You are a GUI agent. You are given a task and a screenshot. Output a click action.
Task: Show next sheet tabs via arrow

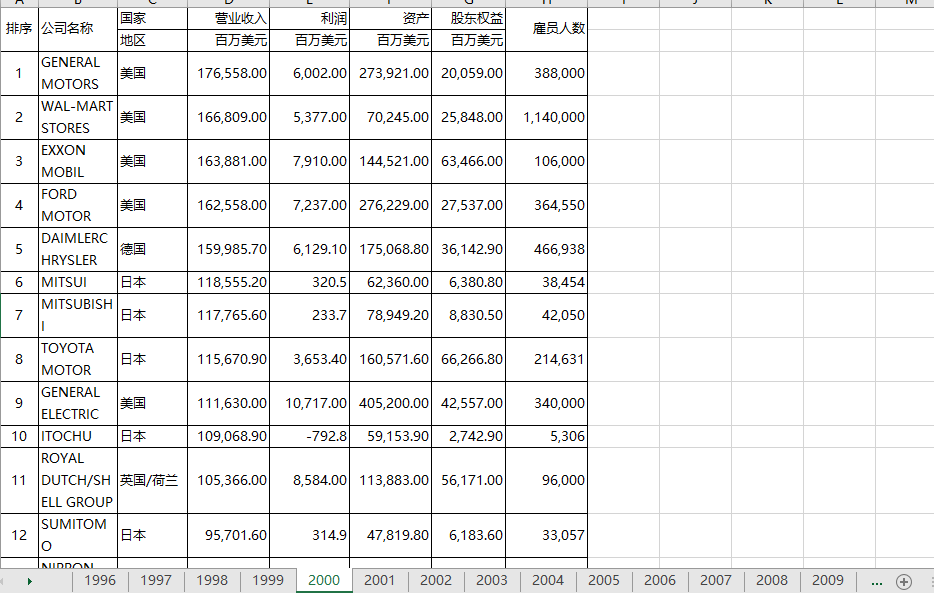click(29, 581)
